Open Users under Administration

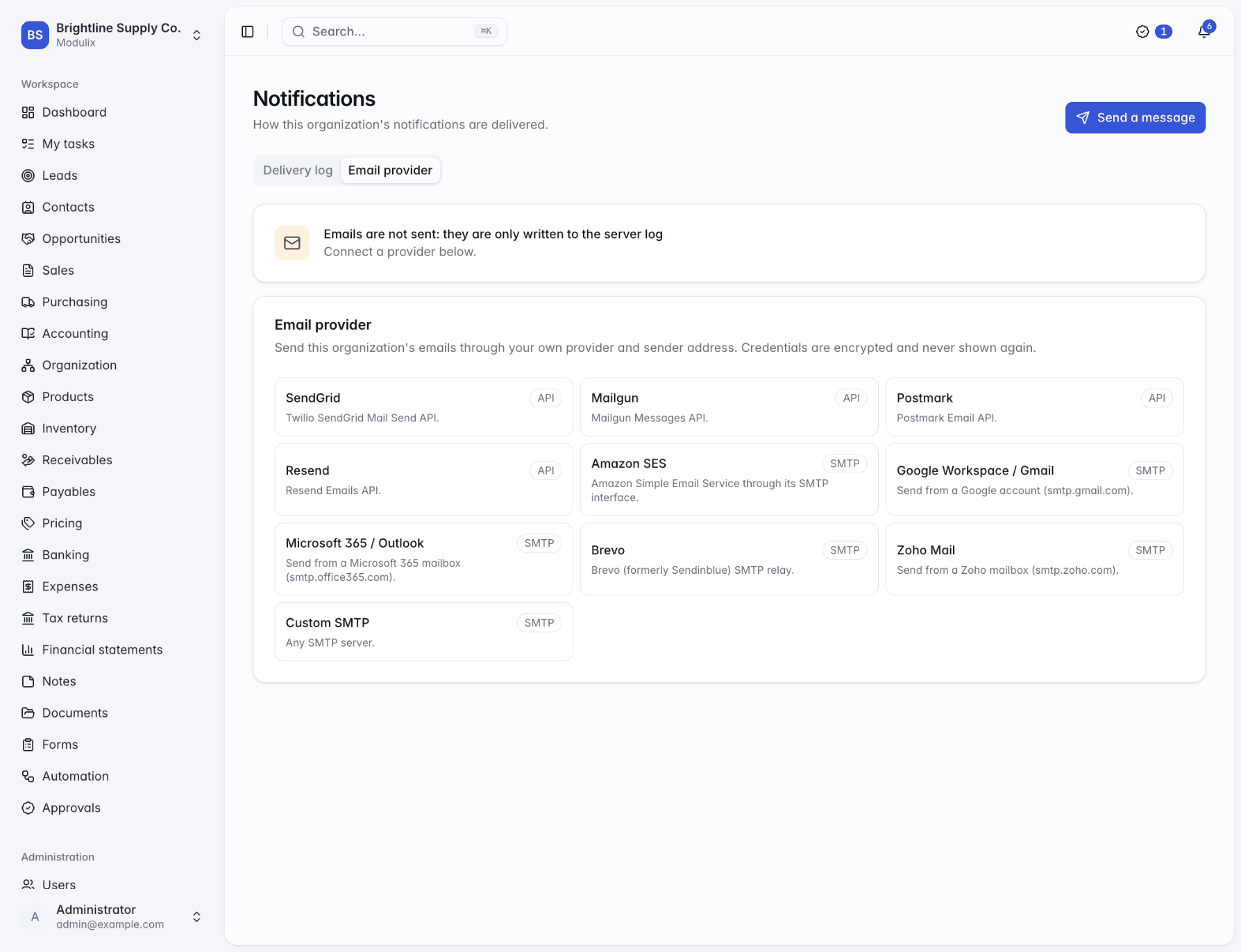pos(112,885)
